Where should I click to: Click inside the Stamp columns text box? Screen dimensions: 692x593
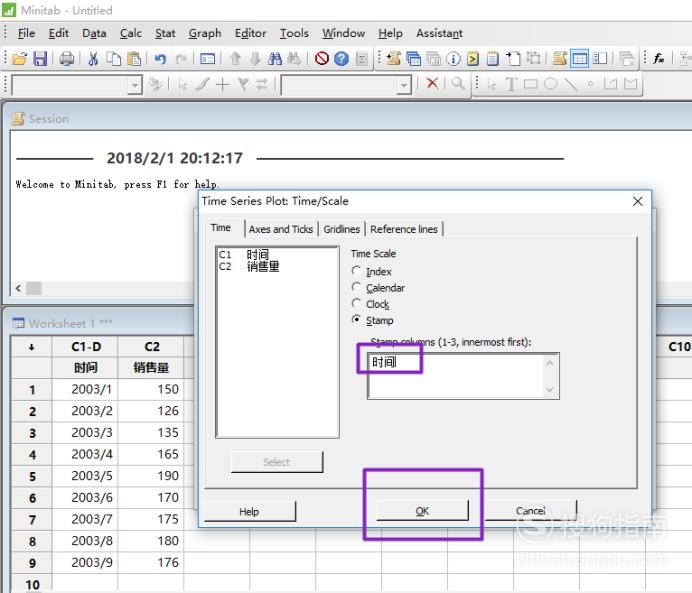[x=463, y=376]
